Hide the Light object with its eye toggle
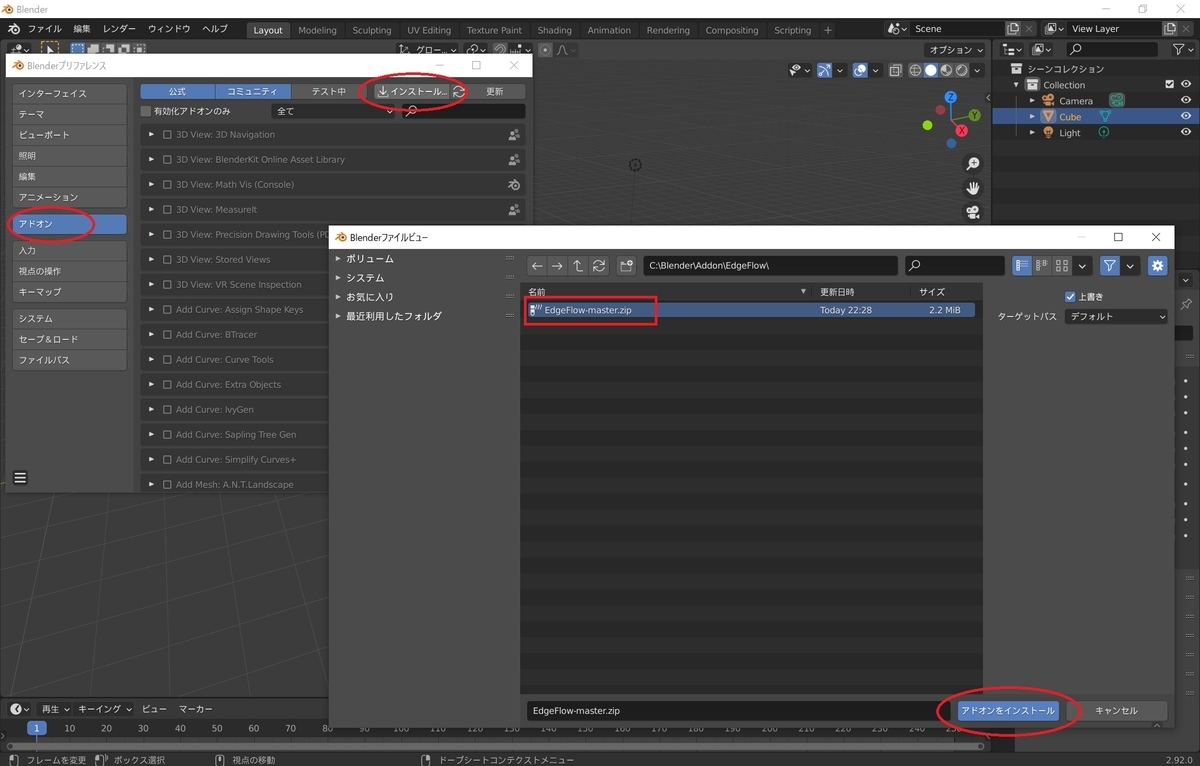This screenshot has height=766, width=1200. click(1186, 132)
